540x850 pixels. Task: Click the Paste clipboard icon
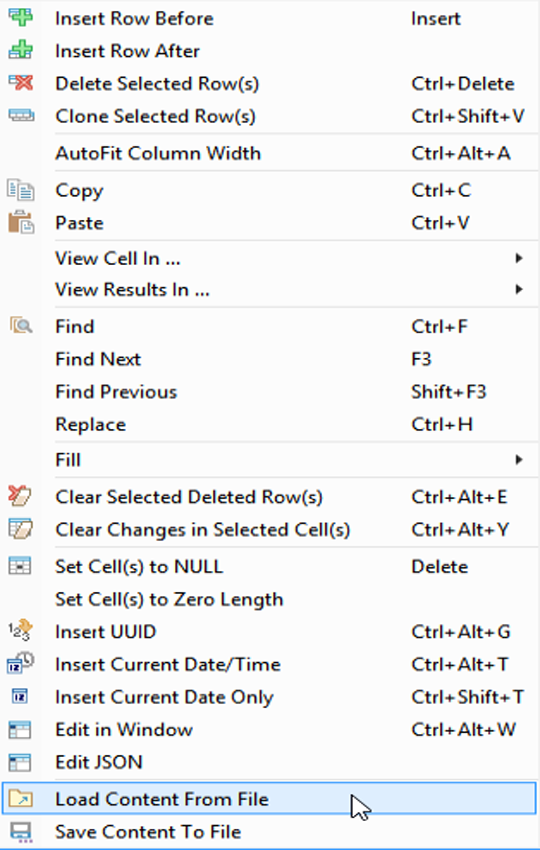pyautogui.click(x=21, y=222)
